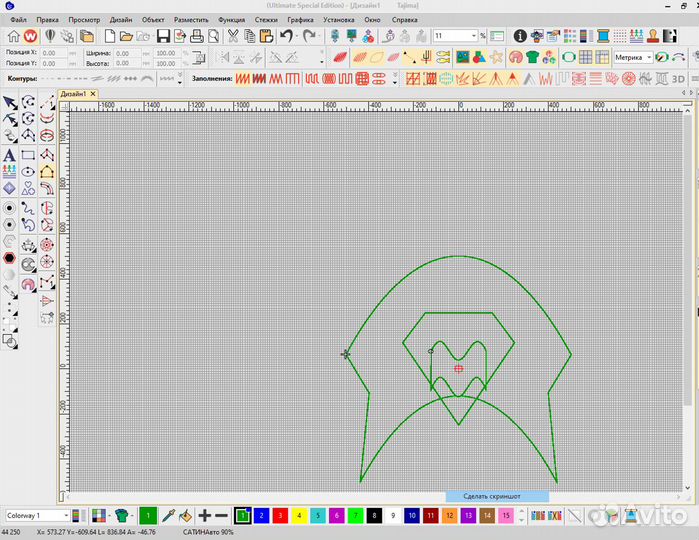Paste from clipboard icon

[266, 36]
